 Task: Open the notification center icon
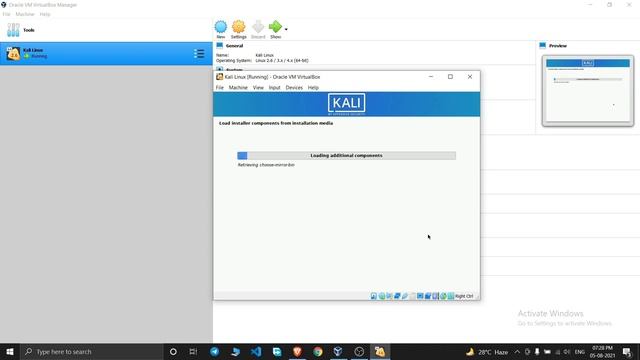coord(627,352)
